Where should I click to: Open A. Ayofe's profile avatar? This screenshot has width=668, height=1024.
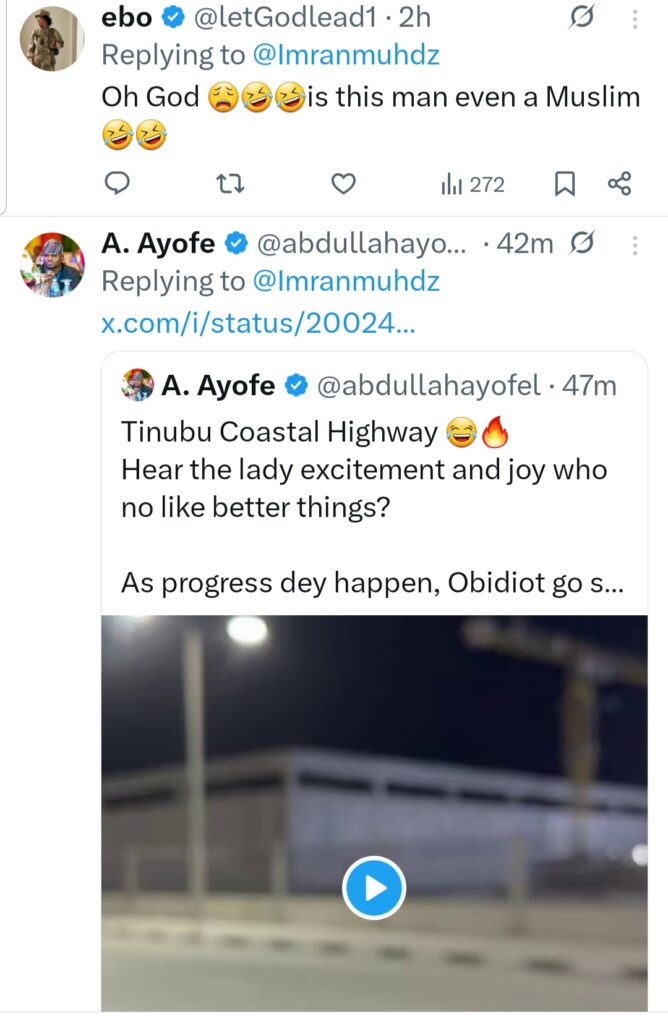tap(53, 265)
